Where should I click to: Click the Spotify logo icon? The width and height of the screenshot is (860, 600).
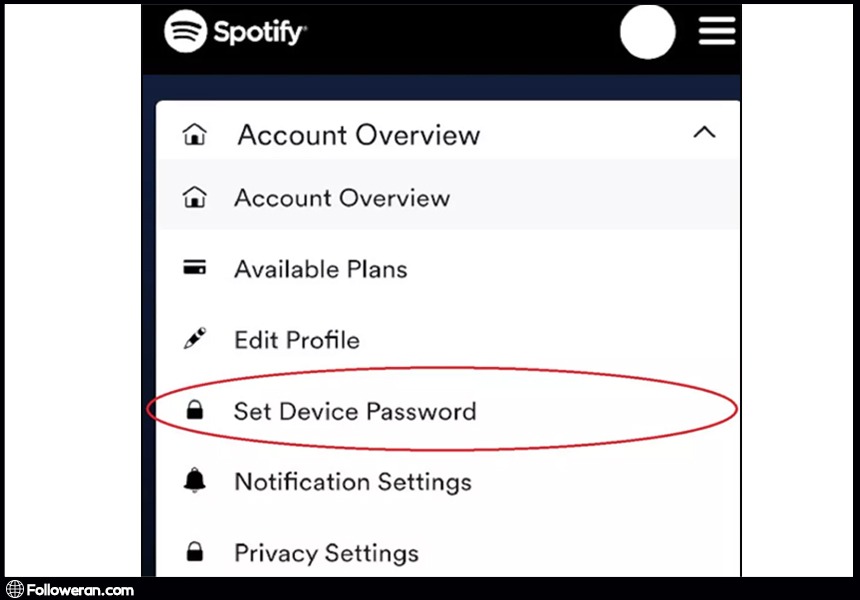(x=185, y=31)
